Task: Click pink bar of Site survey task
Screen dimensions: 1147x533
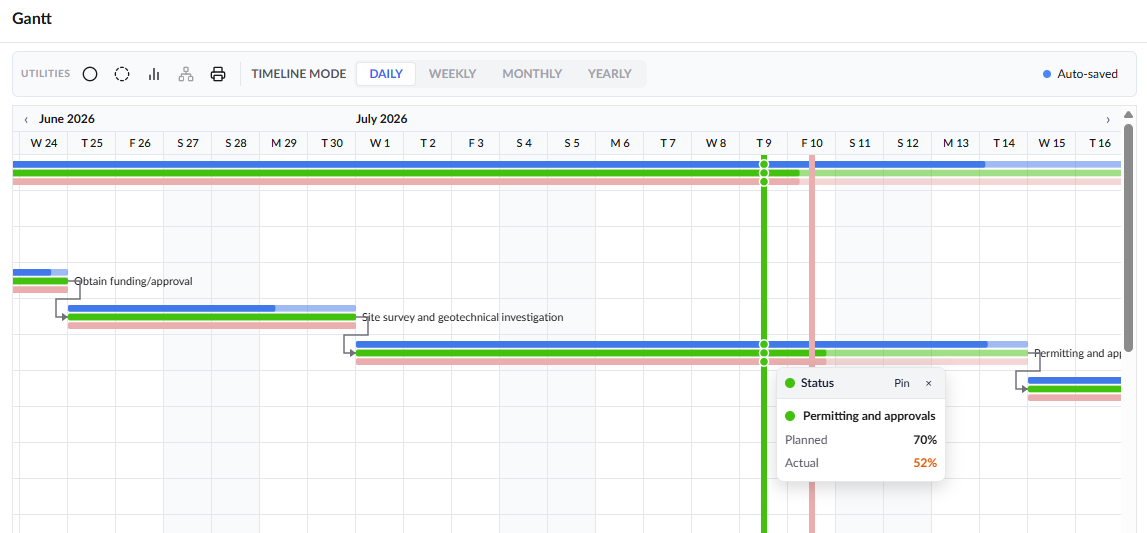Action: pos(212,325)
